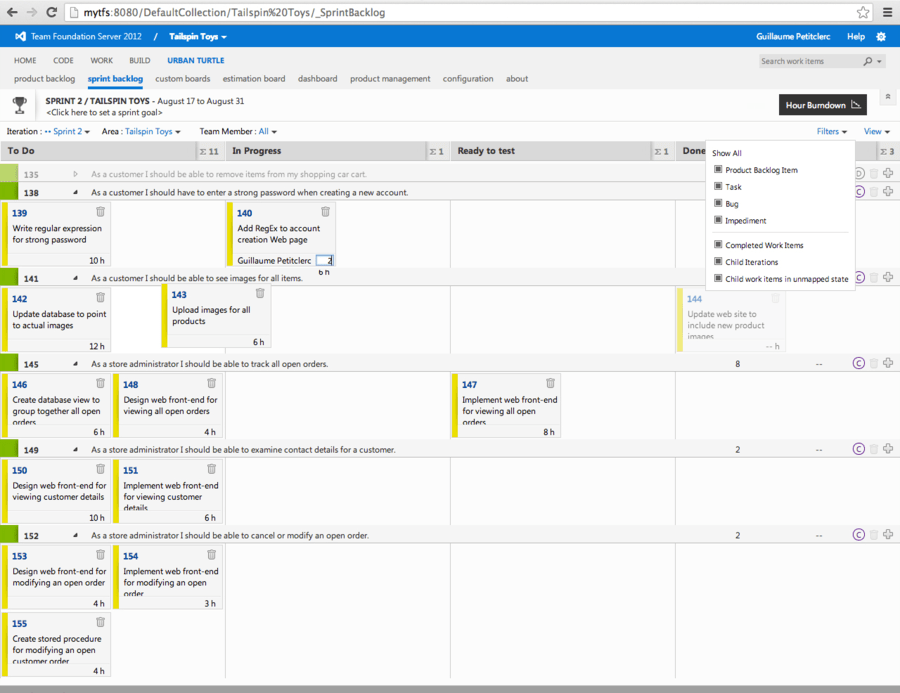
Task: Open the CODE tab
Action: (x=63, y=60)
